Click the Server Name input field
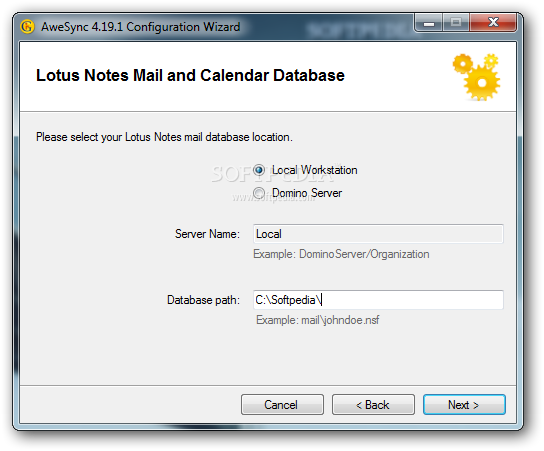544x451 pixels. pos(378,234)
